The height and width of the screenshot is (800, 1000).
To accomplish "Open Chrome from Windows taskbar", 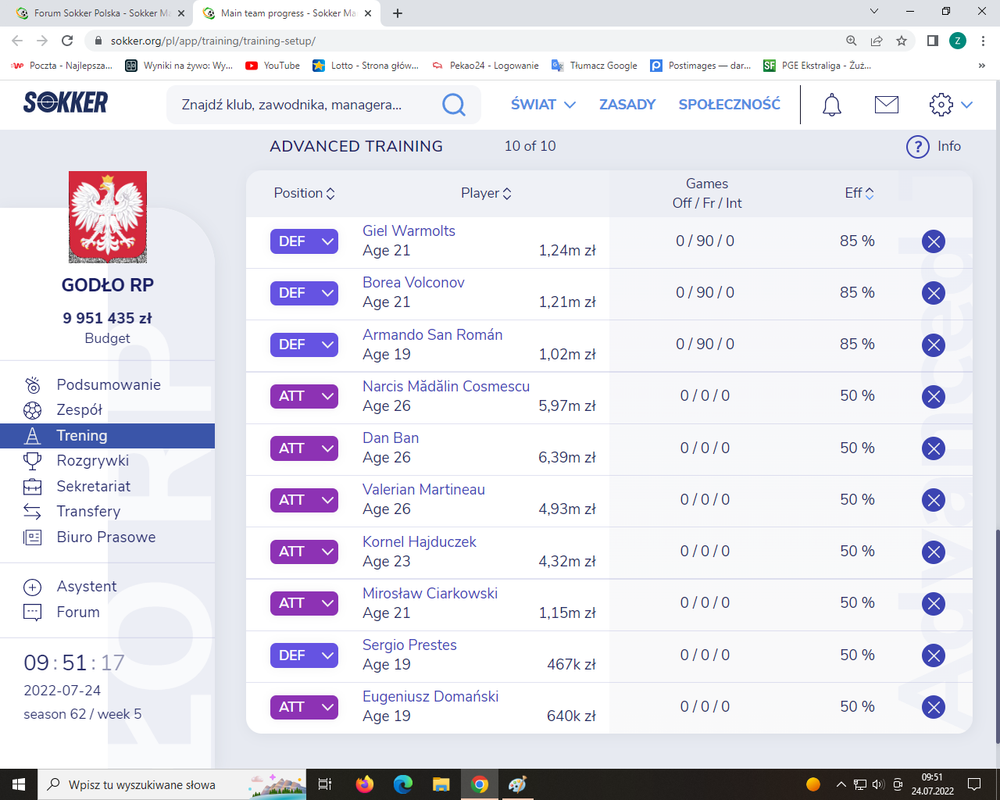I will [479, 784].
